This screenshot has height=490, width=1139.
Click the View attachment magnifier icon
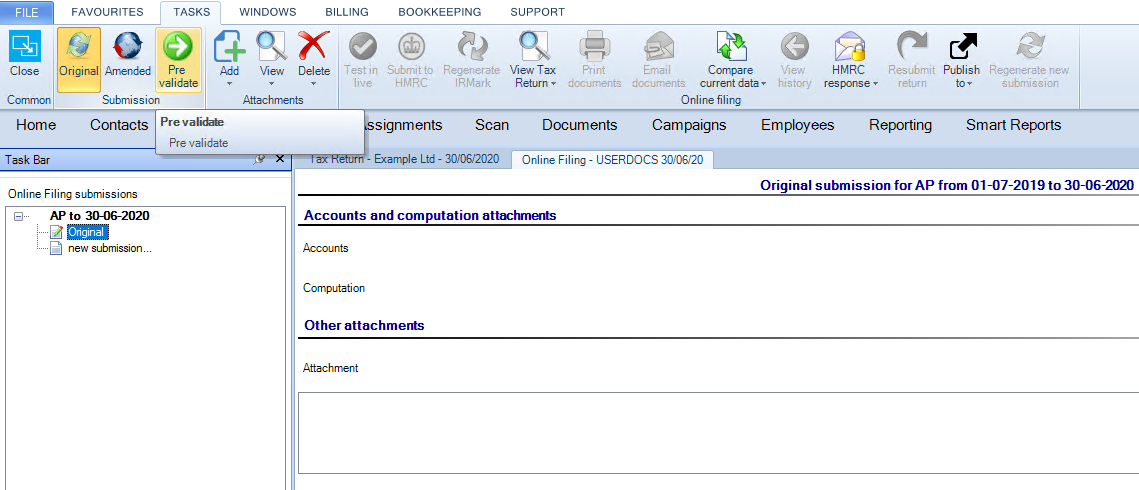[x=272, y=47]
